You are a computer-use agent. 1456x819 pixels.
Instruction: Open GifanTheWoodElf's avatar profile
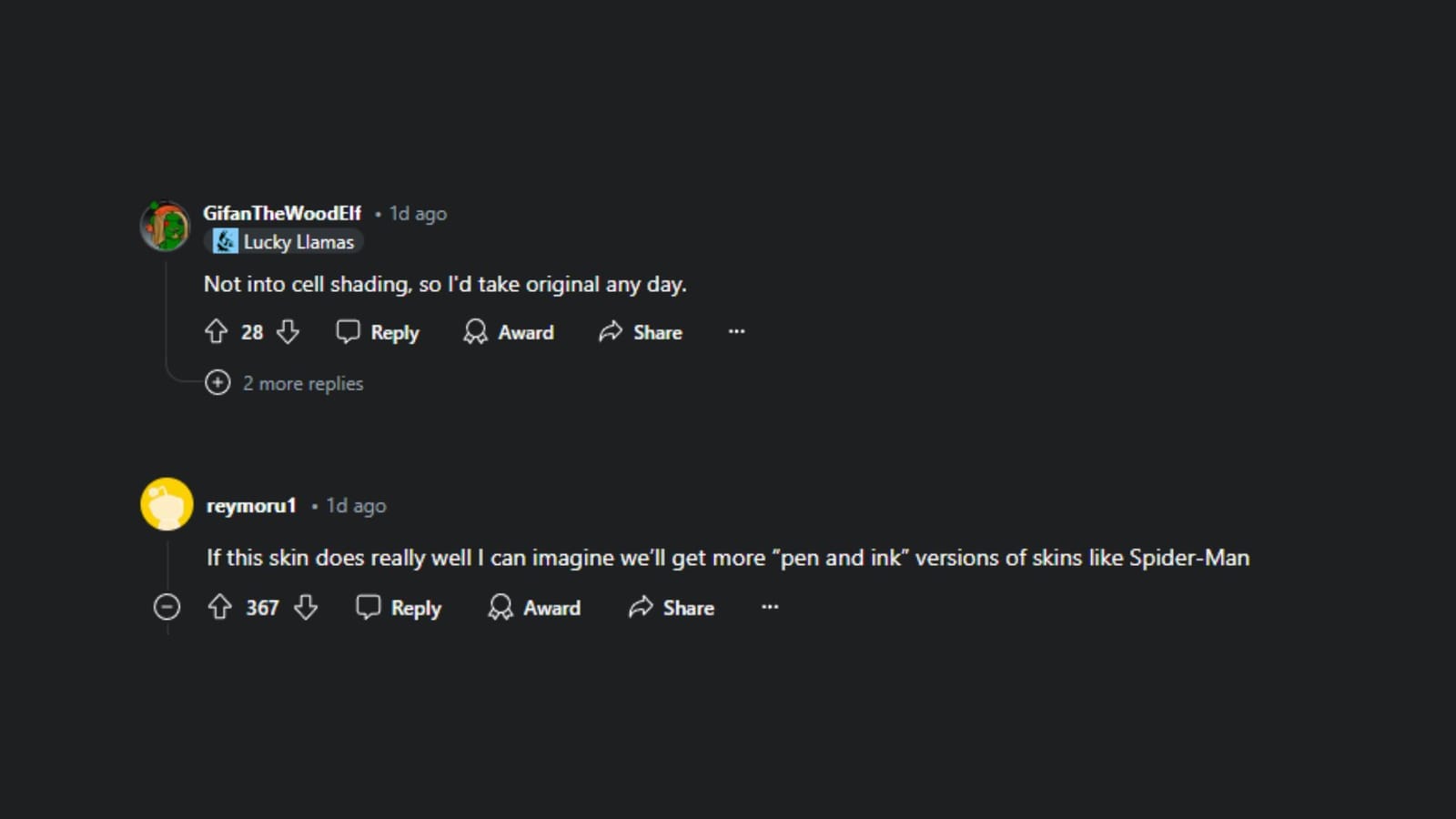(165, 226)
